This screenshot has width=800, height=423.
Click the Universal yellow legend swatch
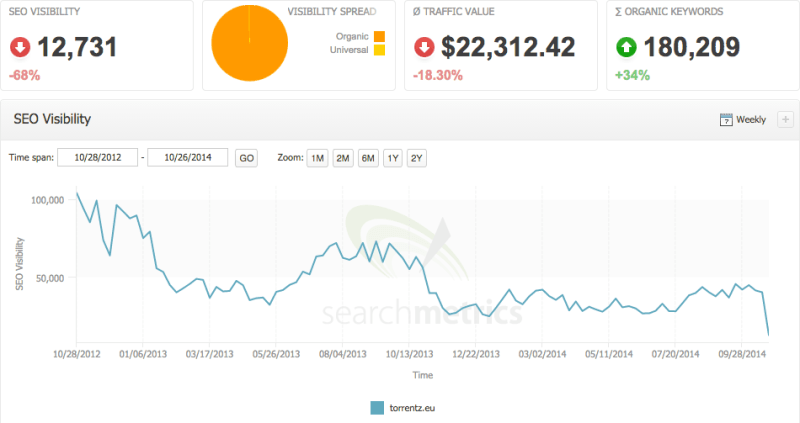pos(378,52)
